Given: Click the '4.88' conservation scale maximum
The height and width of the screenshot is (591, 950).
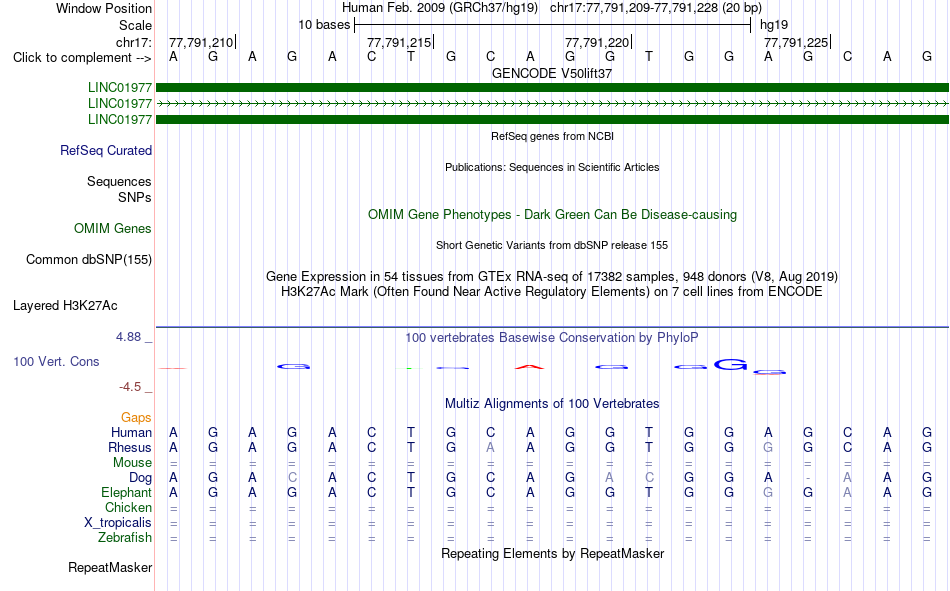Looking at the screenshot, I should [128, 337].
